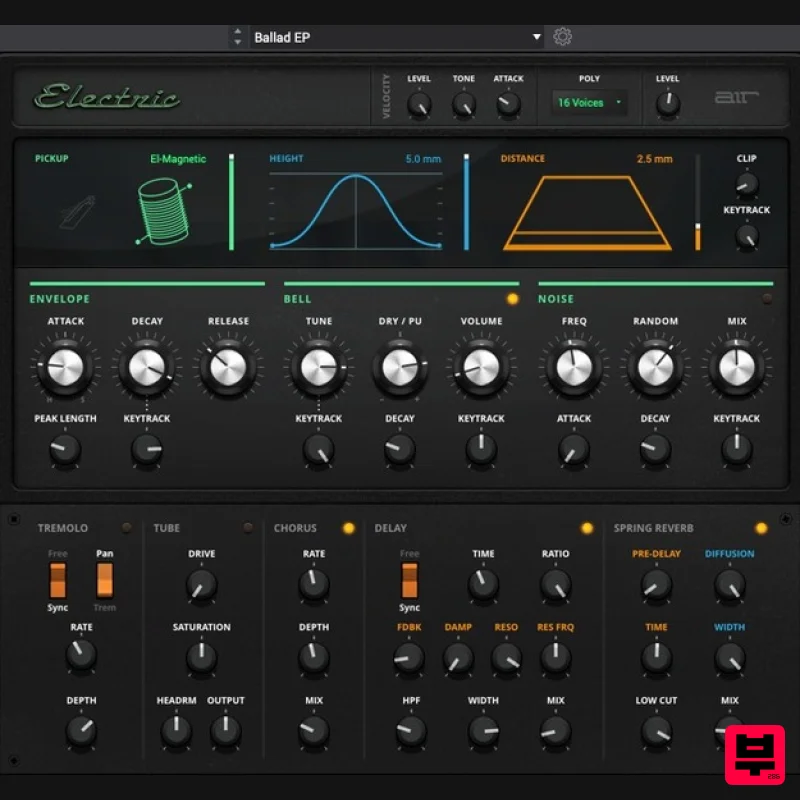Disable the Chorus effect LED
Screen dimensions: 800x800
tap(349, 528)
